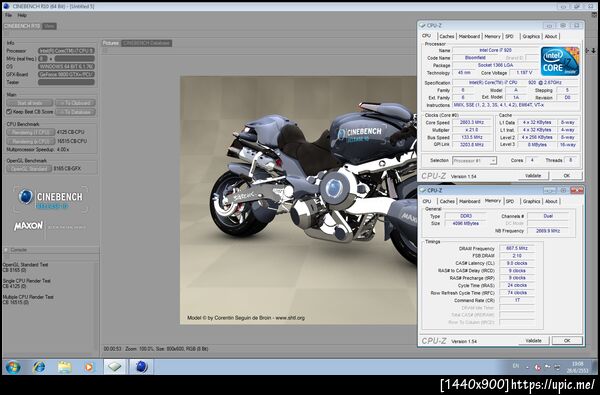Open the File menu in Cinebench
Screen dimensions: 600x395
pos(8,15)
